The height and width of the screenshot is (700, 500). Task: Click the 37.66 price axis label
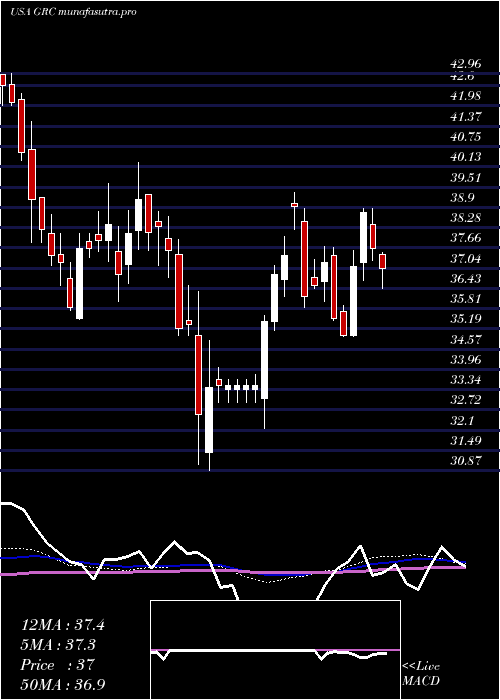(x=466, y=238)
